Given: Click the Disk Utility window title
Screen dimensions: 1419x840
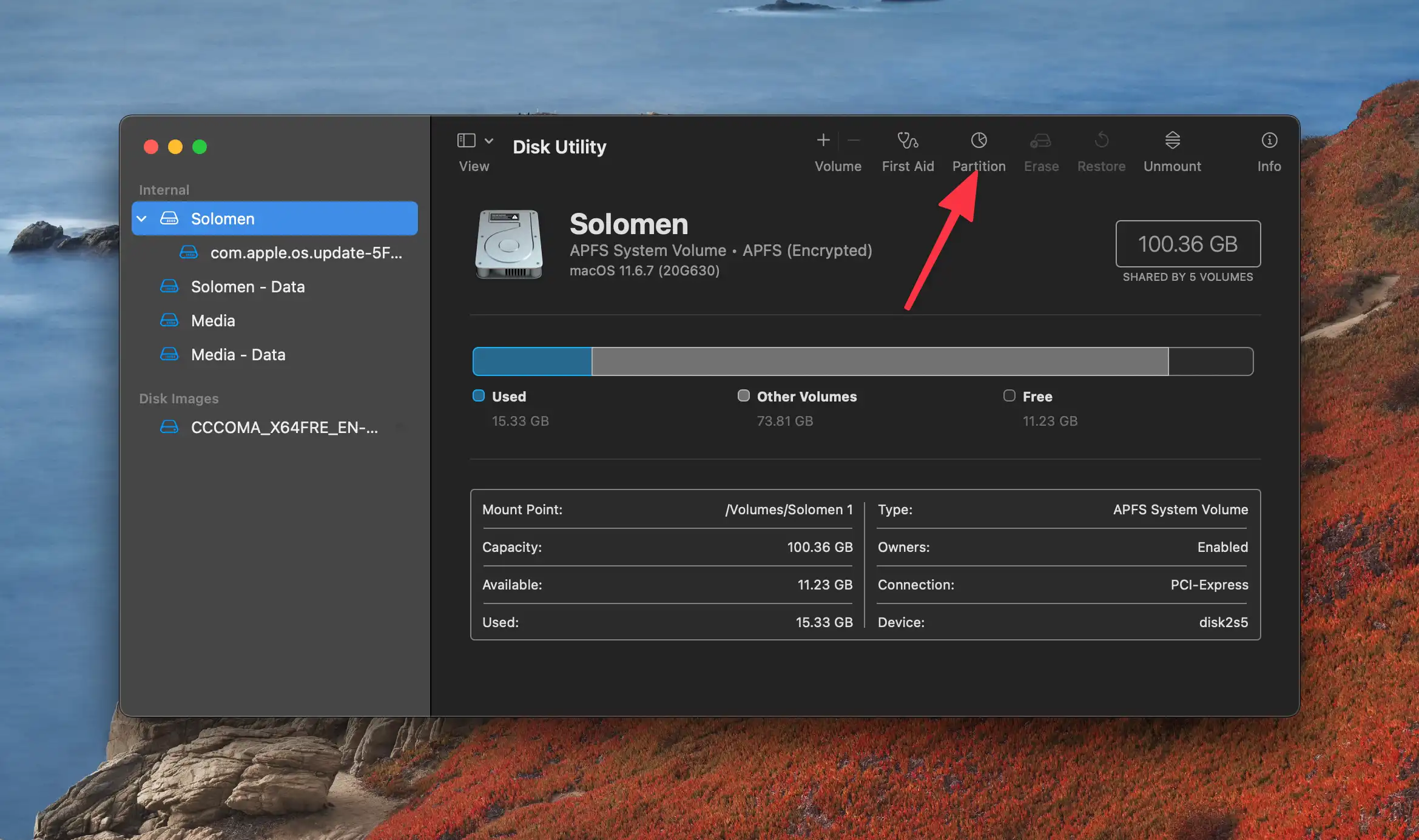Looking at the screenshot, I should click(x=559, y=147).
